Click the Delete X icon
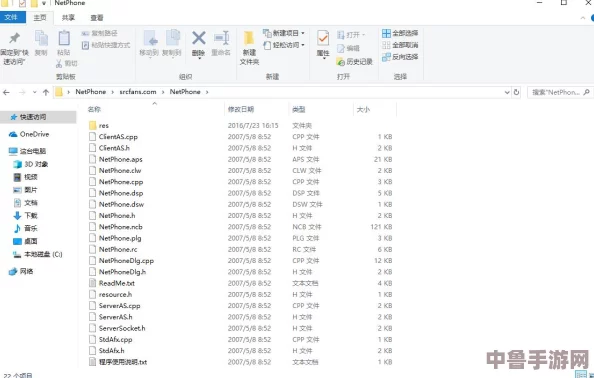Viewport: 594px width, 378px height. click(199, 38)
